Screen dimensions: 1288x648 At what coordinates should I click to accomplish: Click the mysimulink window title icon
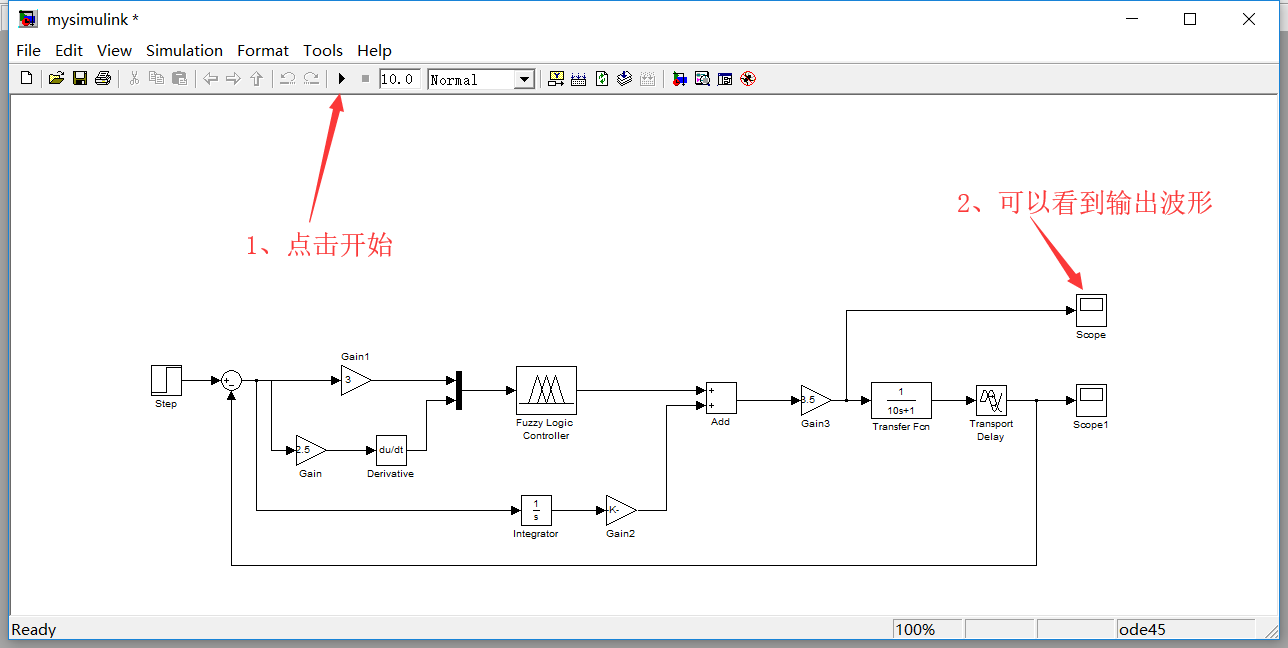pos(28,19)
